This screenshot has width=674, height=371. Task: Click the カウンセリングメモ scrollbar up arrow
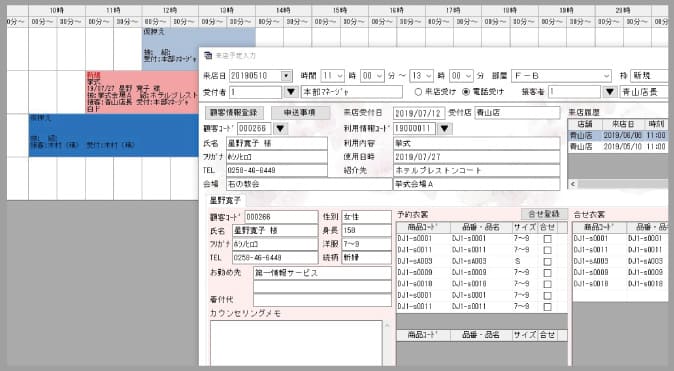(x=387, y=325)
